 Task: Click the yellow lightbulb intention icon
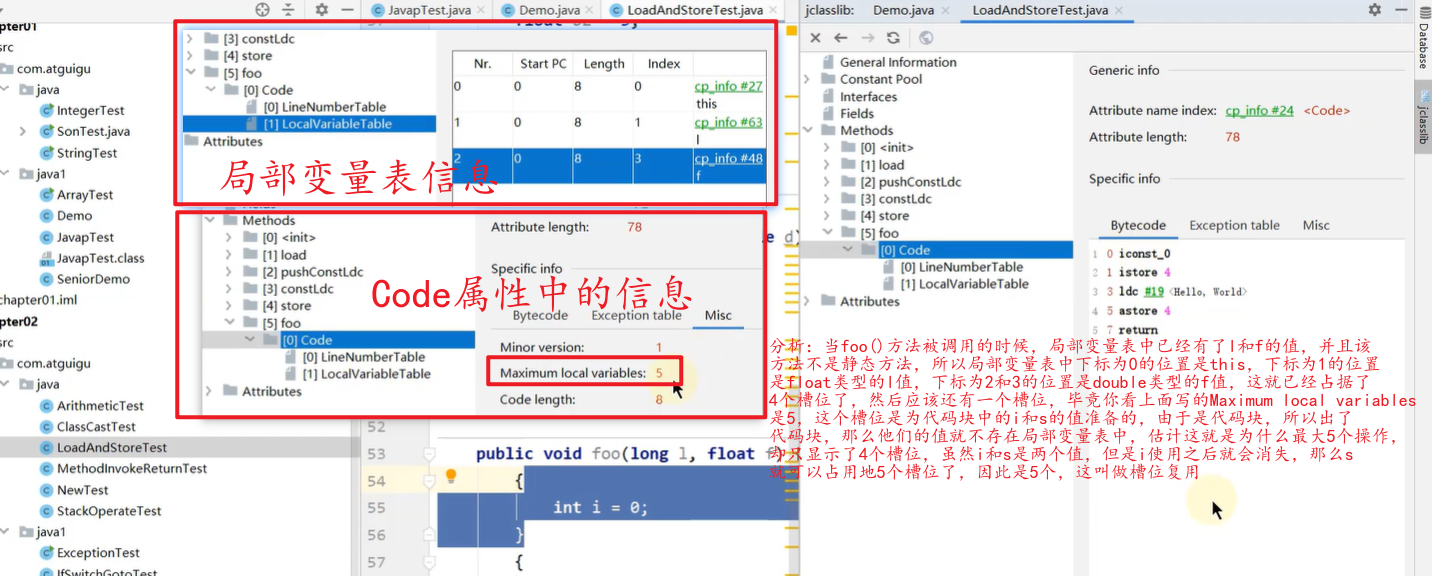(x=451, y=476)
